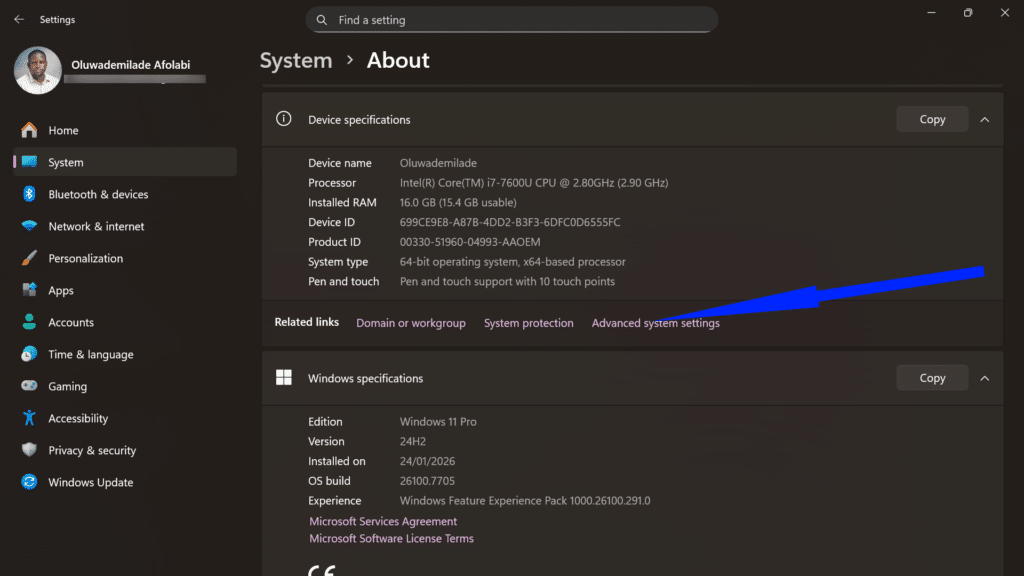Collapse the Device specifications section
This screenshot has height=576, width=1024.
985,118
